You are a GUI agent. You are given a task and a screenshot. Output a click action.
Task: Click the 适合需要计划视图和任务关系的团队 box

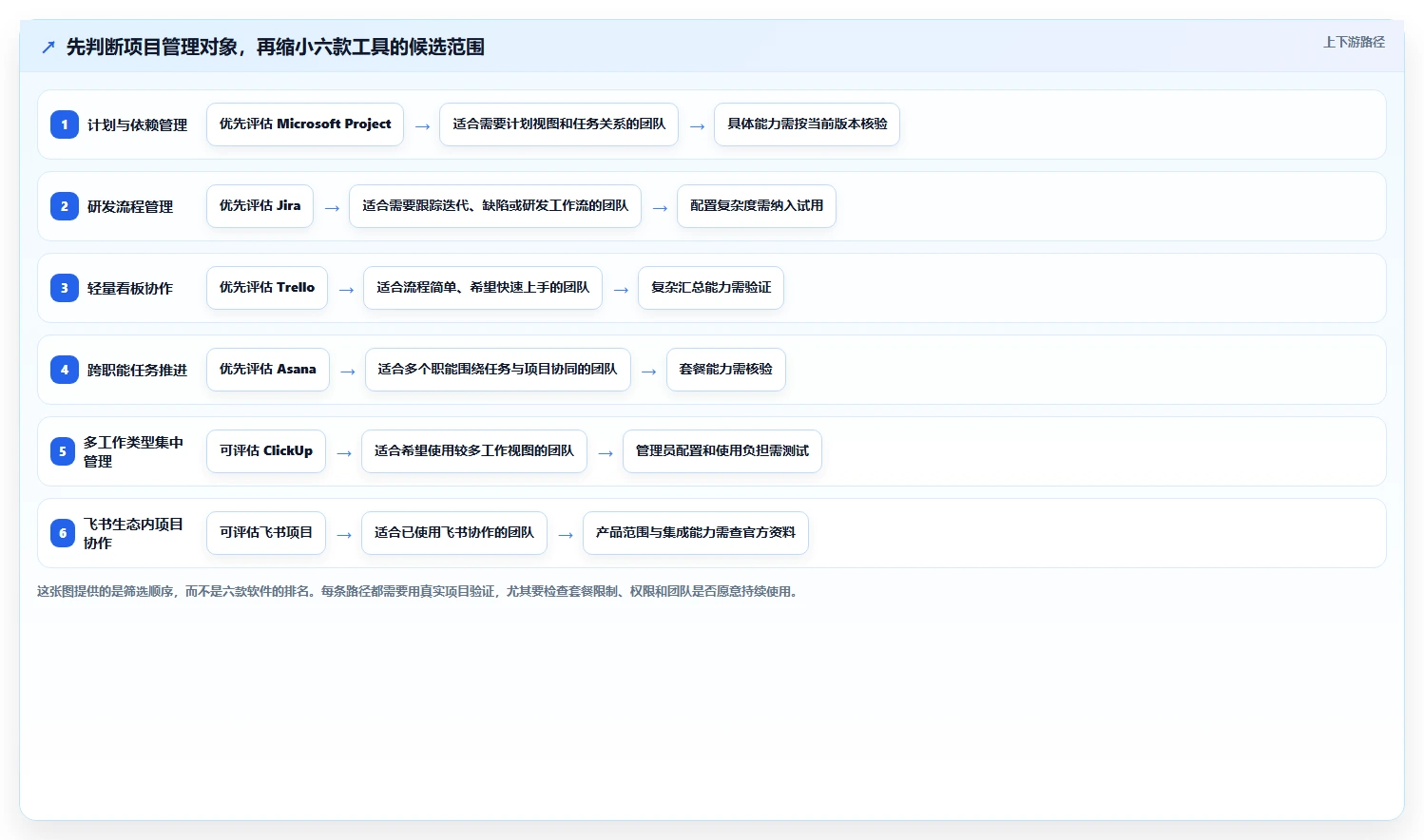[x=559, y=124]
